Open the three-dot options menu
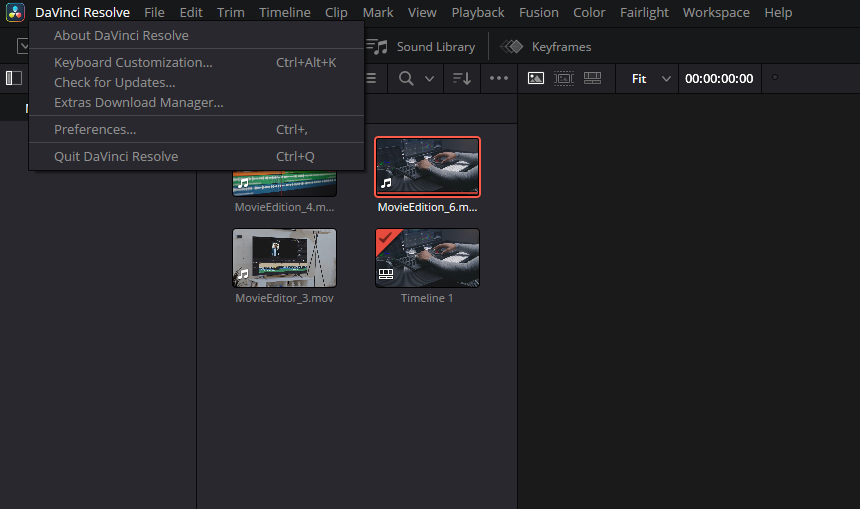 (498, 78)
